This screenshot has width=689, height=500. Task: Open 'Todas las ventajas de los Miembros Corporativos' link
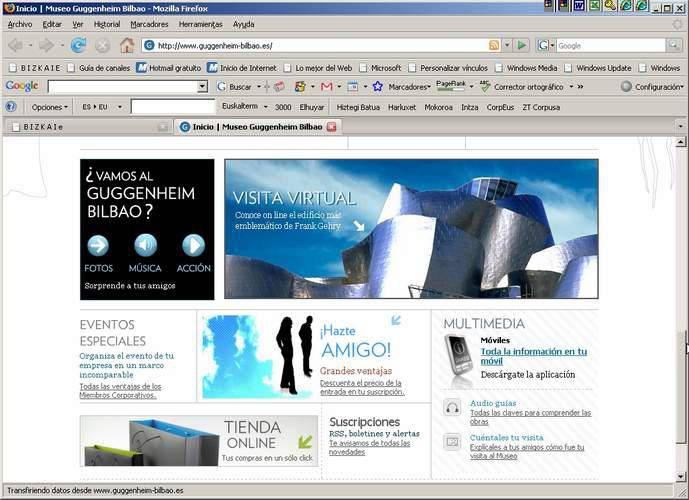[x=120, y=391]
